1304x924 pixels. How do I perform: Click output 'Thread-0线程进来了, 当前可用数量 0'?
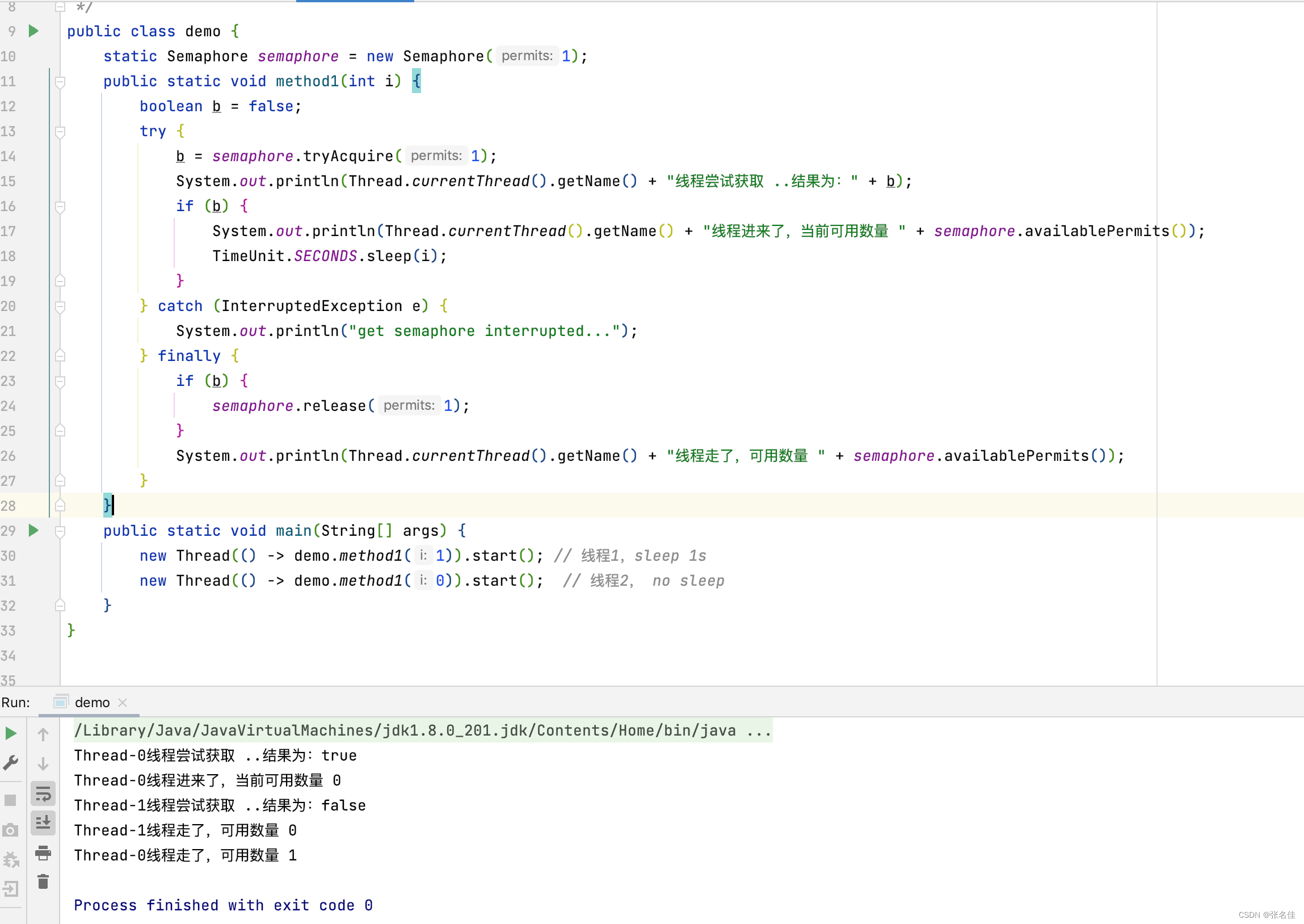click(x=208, y=780)
